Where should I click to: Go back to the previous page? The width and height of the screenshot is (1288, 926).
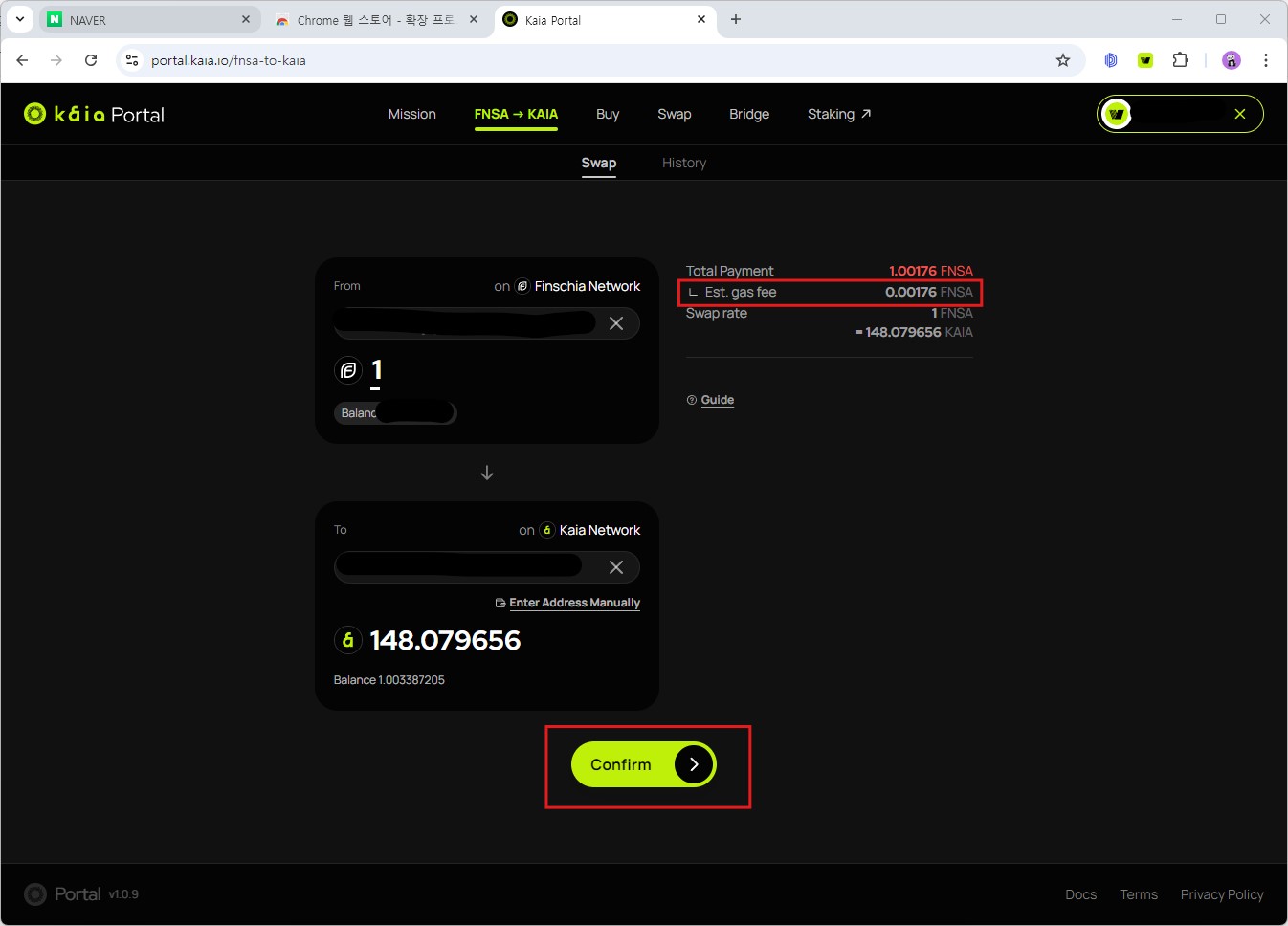point(22,60)
